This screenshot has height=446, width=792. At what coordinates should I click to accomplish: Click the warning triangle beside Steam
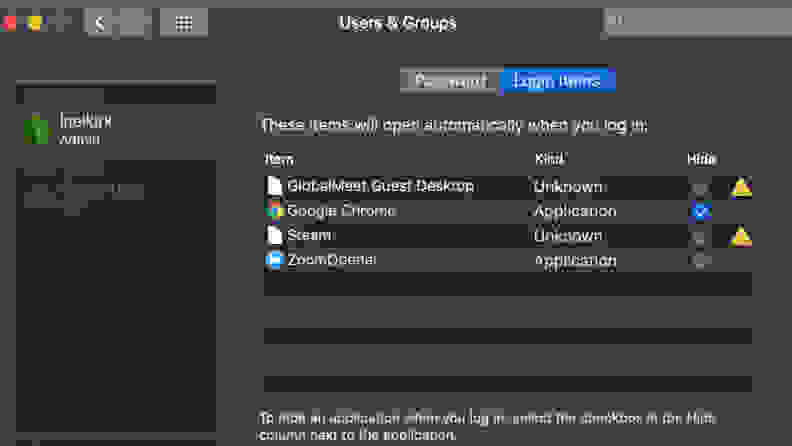tap(741, 236)
